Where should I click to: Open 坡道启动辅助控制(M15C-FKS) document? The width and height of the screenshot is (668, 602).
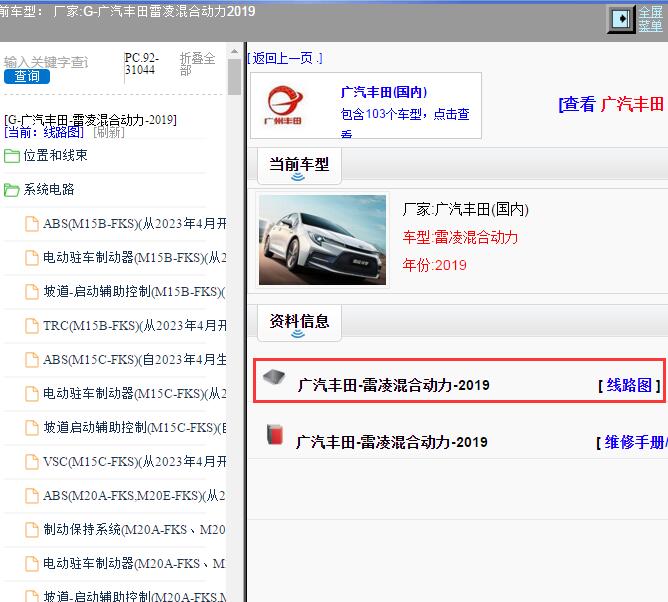(135, 428)
